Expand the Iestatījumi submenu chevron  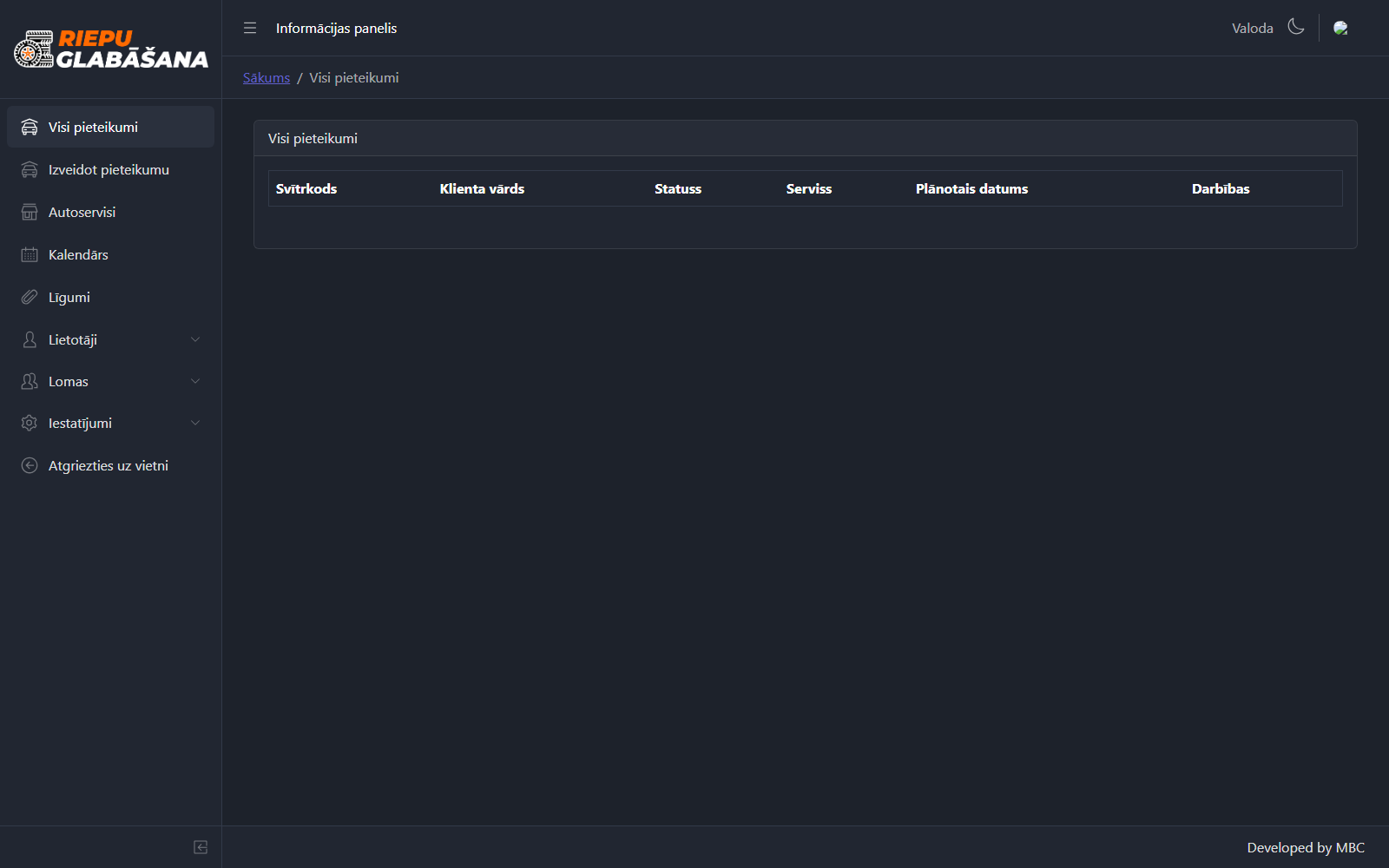coord(195,423)
